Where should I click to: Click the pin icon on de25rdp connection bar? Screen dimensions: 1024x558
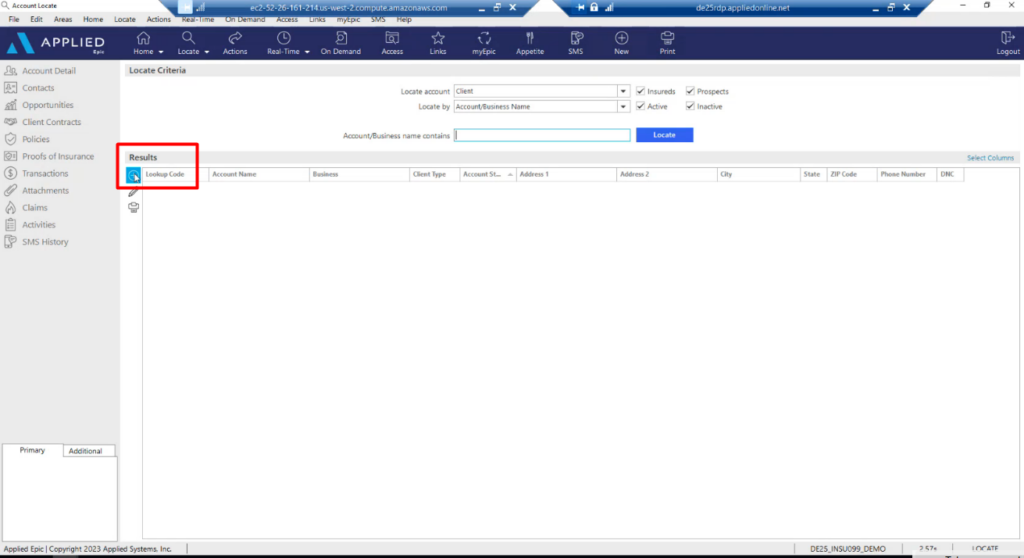(581, 8)
